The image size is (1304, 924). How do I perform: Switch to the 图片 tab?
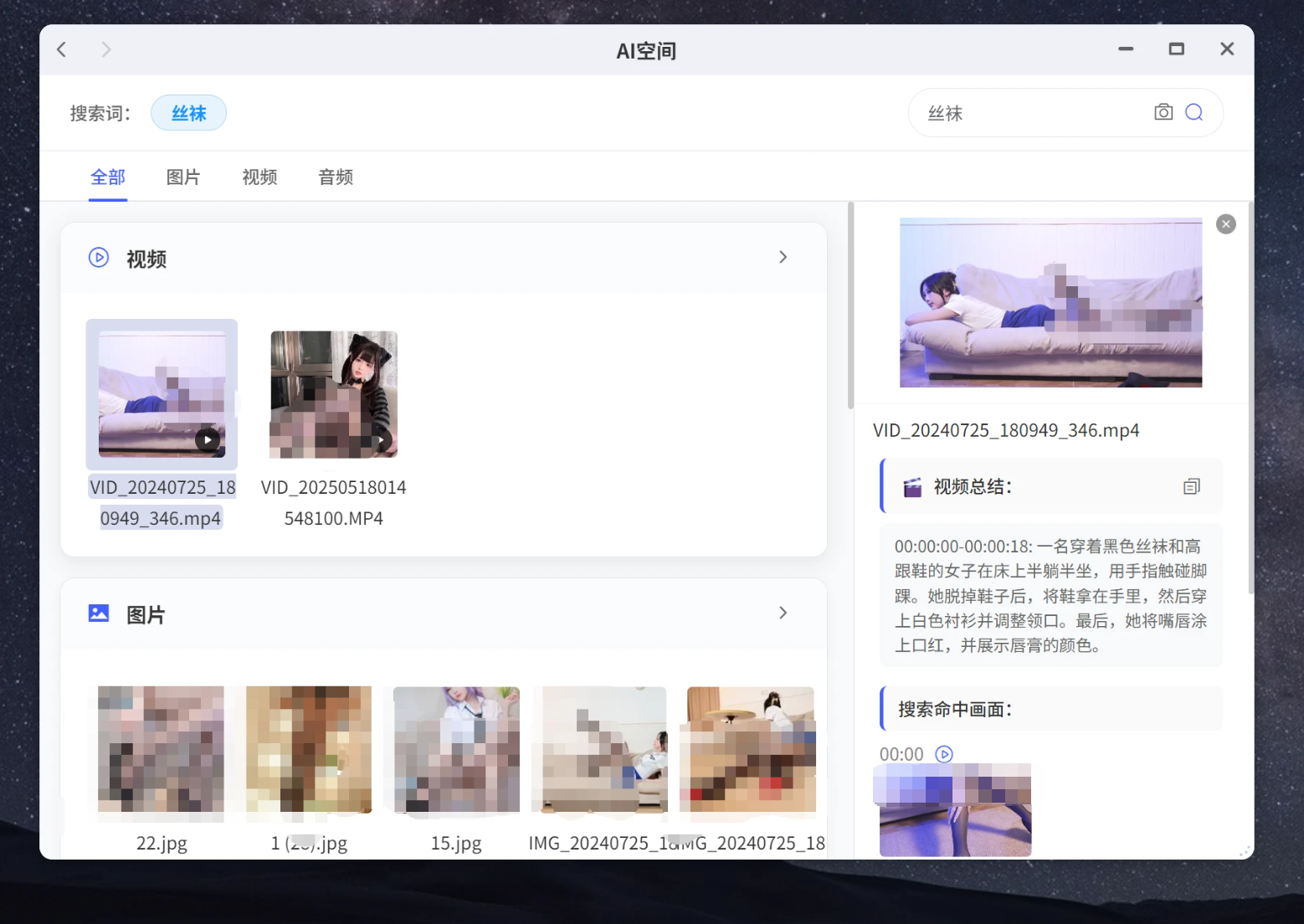click(183, 177)
